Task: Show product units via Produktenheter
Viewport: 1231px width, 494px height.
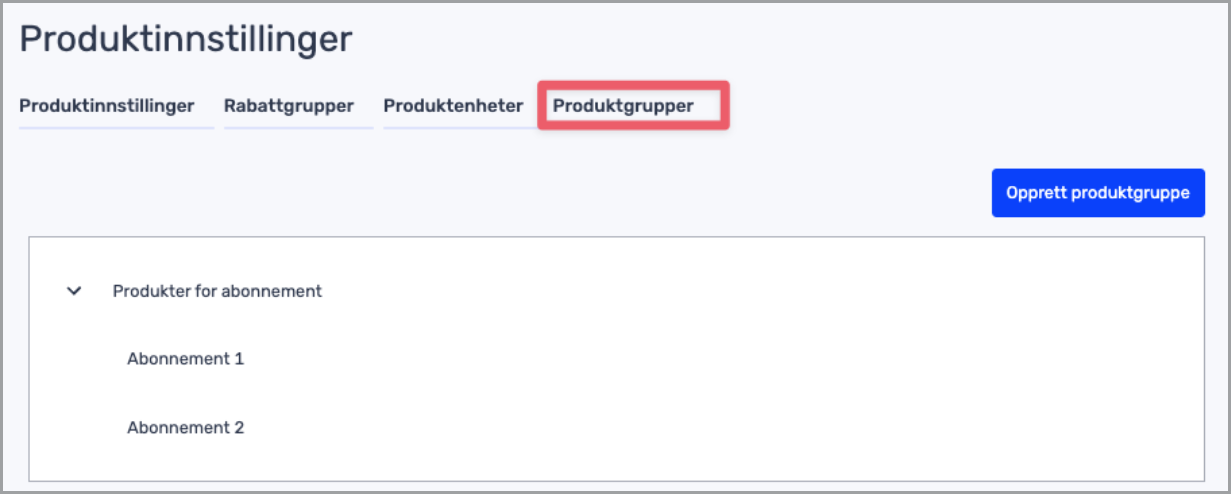Action: point(453,106)
